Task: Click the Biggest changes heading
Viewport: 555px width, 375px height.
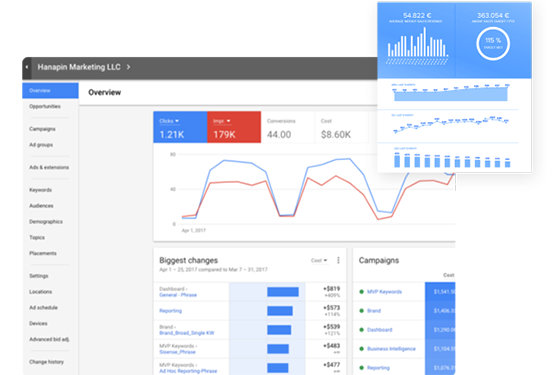Action: [189, 260]
